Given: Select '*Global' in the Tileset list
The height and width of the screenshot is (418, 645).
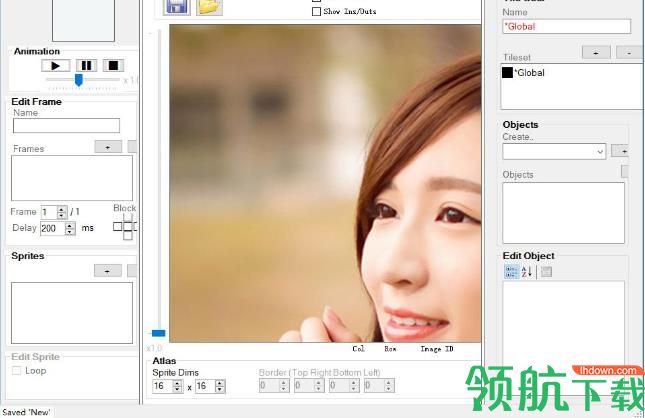Looking at the screenshot, I should 530,73.
